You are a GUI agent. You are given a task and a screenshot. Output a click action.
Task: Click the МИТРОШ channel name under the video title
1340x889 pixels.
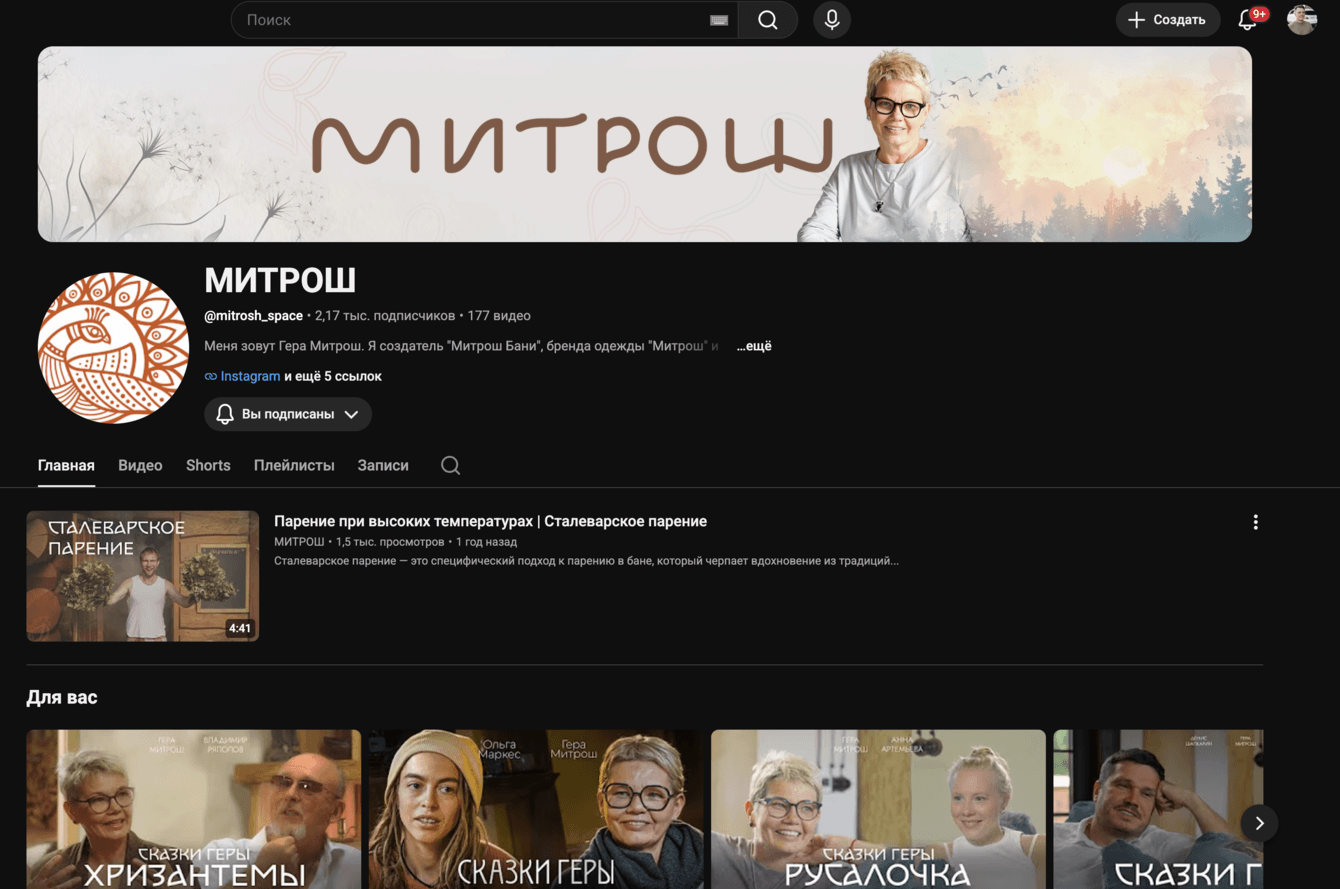(299, 541)
